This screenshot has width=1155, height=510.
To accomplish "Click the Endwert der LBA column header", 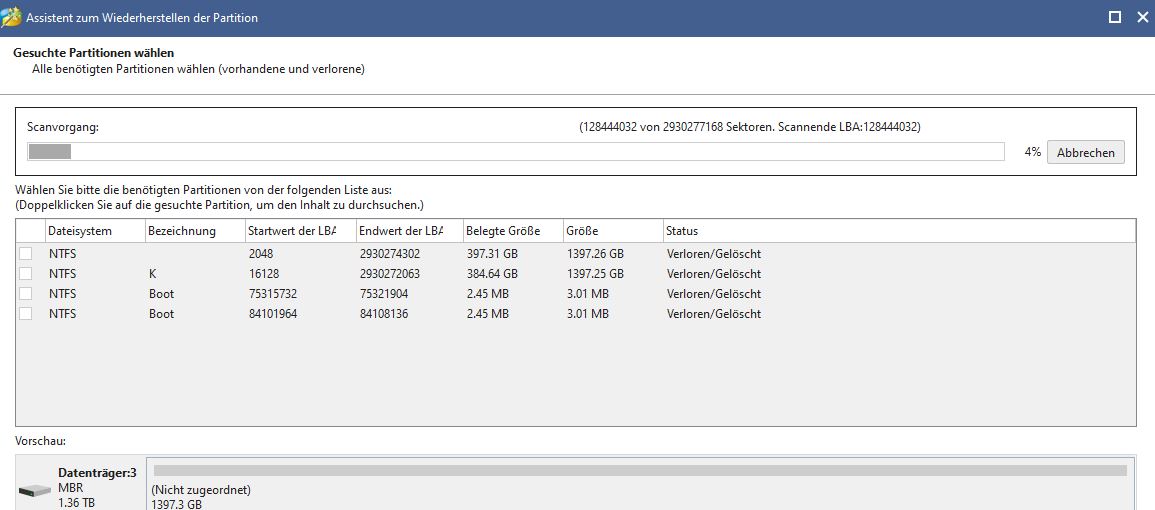I will [x=408, y=231].
